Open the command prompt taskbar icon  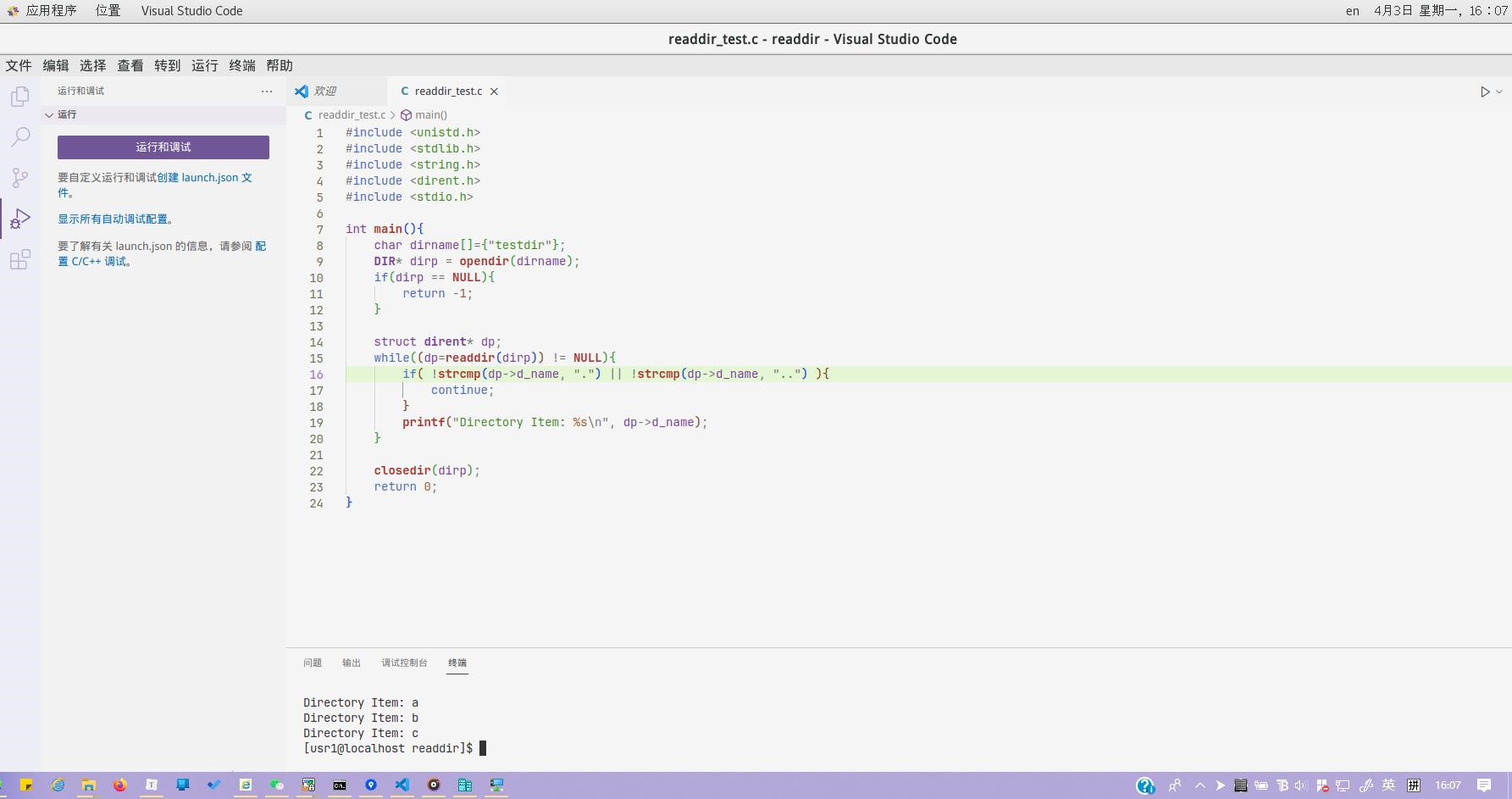coord(340,785)
